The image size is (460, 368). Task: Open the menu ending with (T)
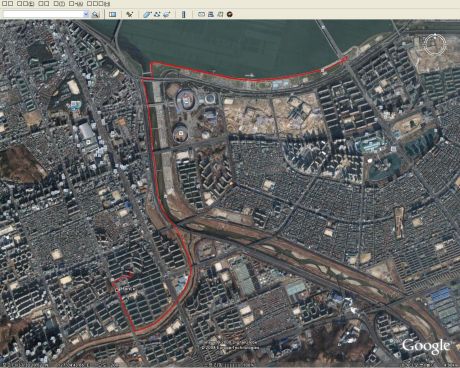(59, 4)
